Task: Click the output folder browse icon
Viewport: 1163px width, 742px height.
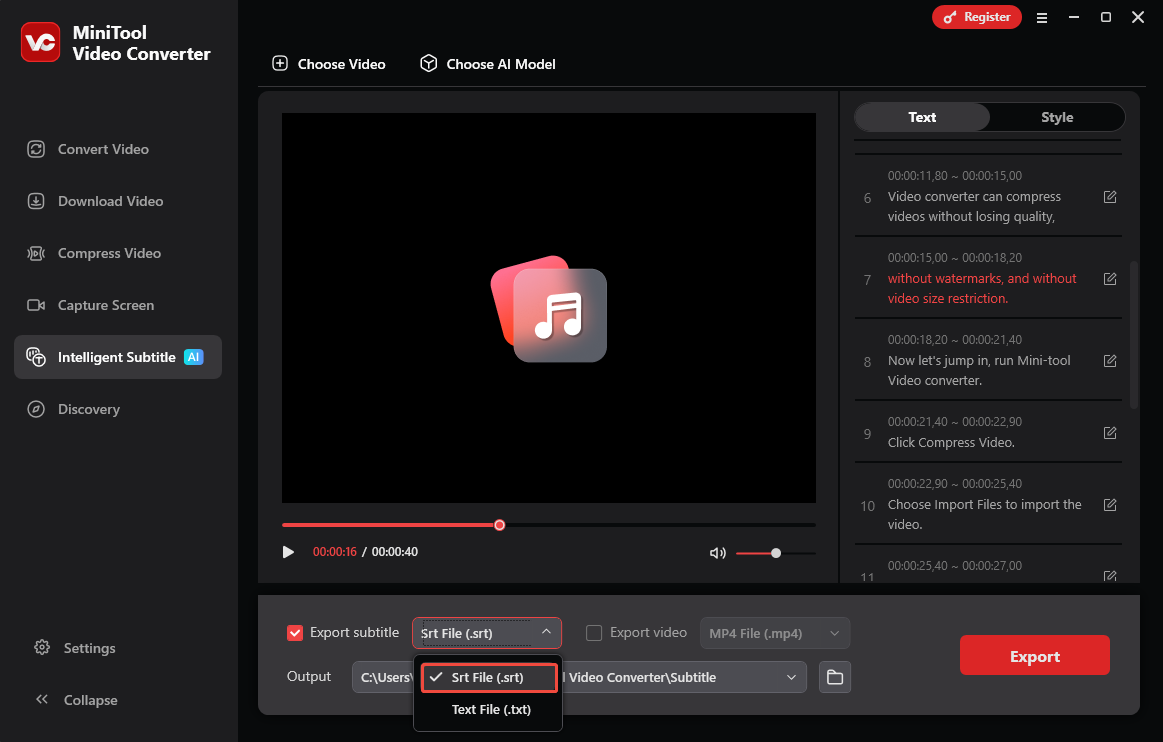Action: [x=835, y=677]
